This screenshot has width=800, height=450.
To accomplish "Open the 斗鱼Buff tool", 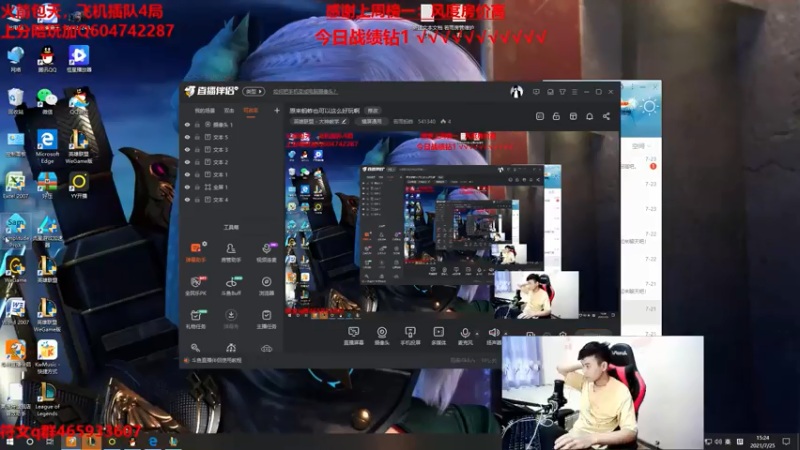I will point(231,286).
